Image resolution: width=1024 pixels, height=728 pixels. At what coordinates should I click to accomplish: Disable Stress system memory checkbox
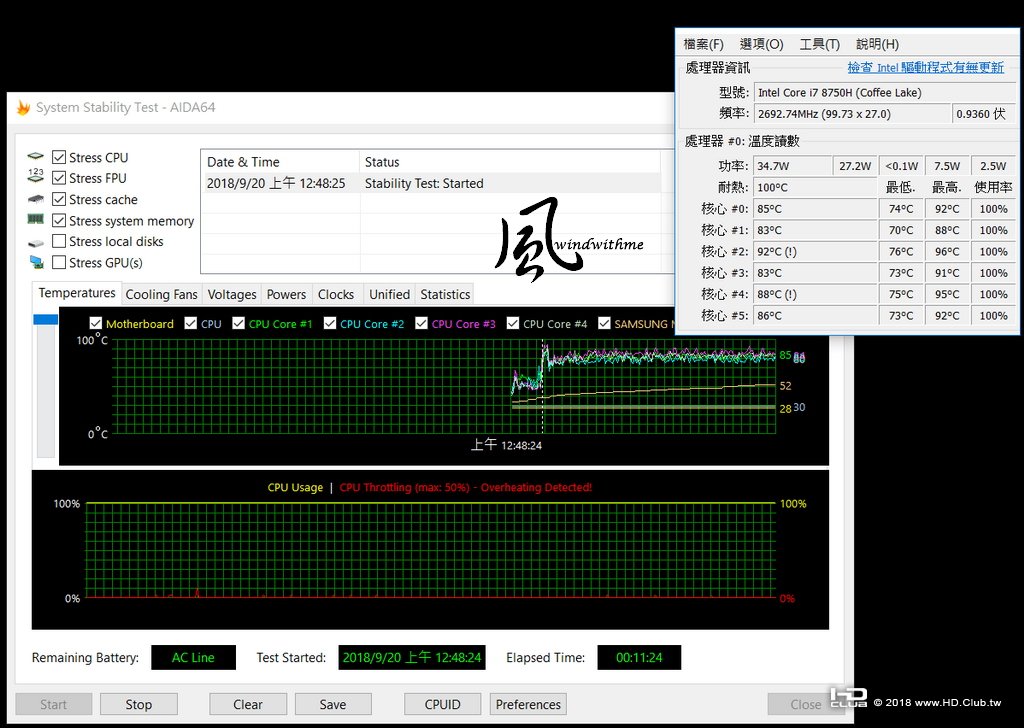tap(59, 221)
